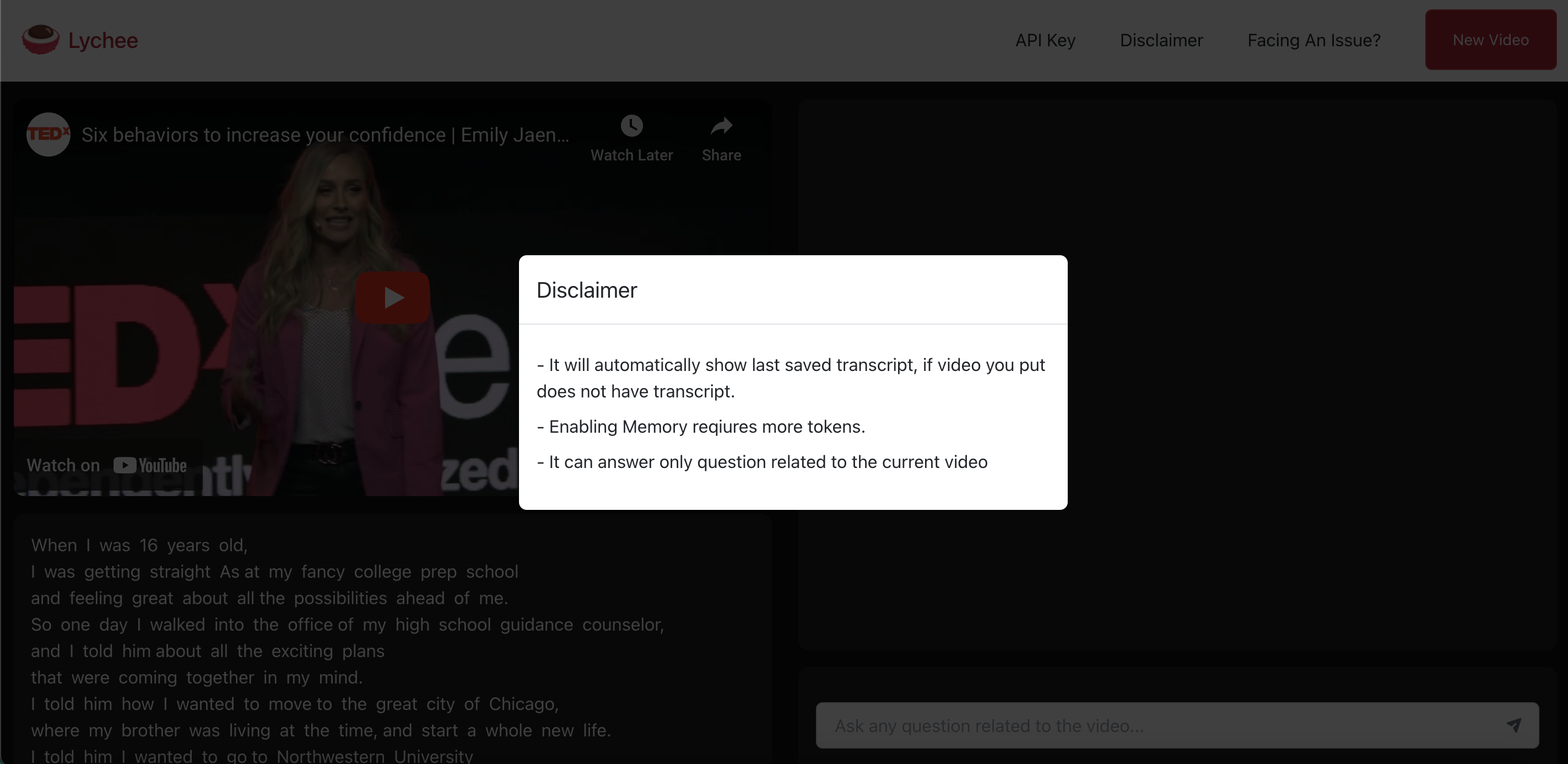
Task: Click transcript line 'So one day I walked into the office'
Action: click(348, 625)
